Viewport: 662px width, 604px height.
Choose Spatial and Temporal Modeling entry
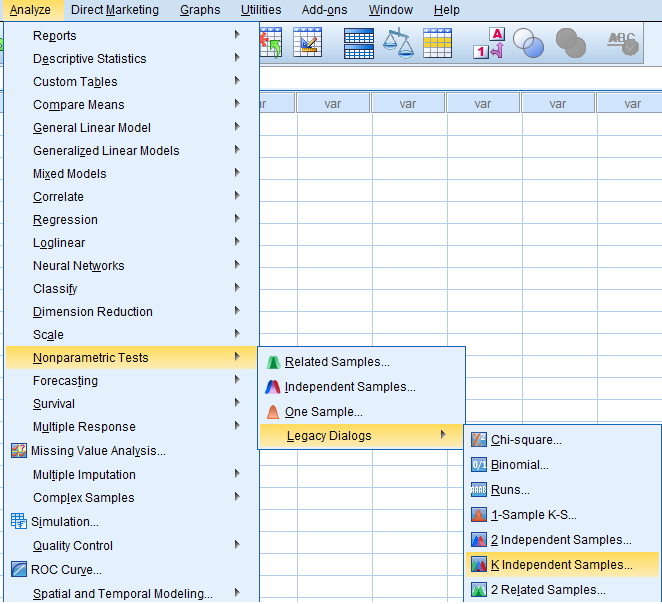(132, 593)
